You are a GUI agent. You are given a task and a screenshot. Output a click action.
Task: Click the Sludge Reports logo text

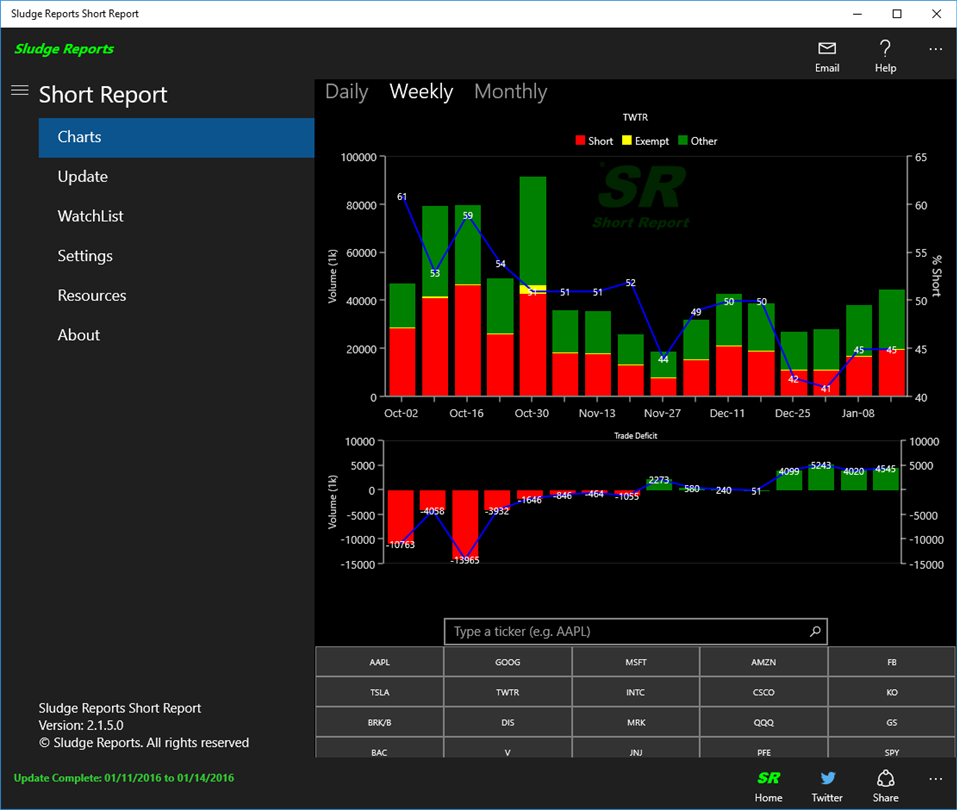pos(64,49)
